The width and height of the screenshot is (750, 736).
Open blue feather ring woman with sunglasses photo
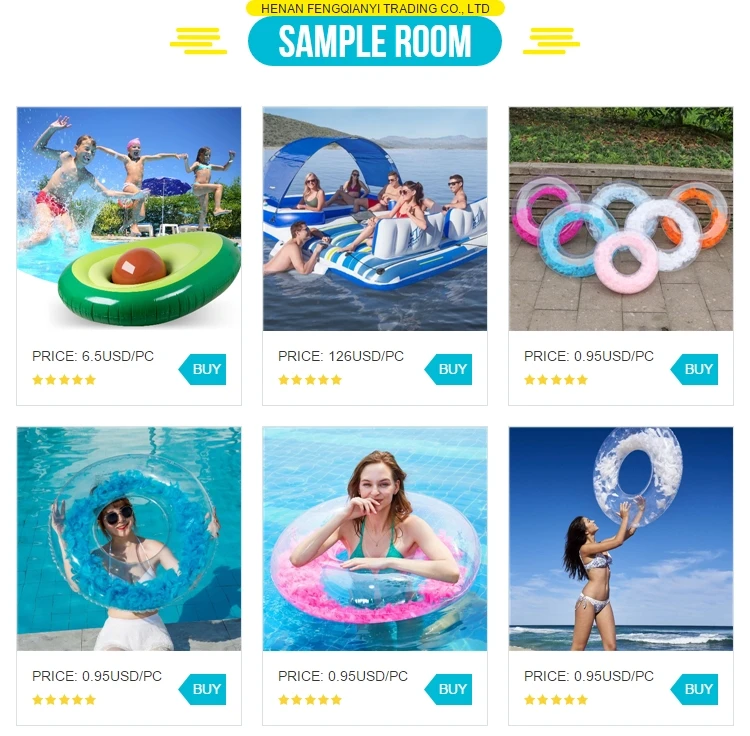pyautogui.click(x=129, y=539)
